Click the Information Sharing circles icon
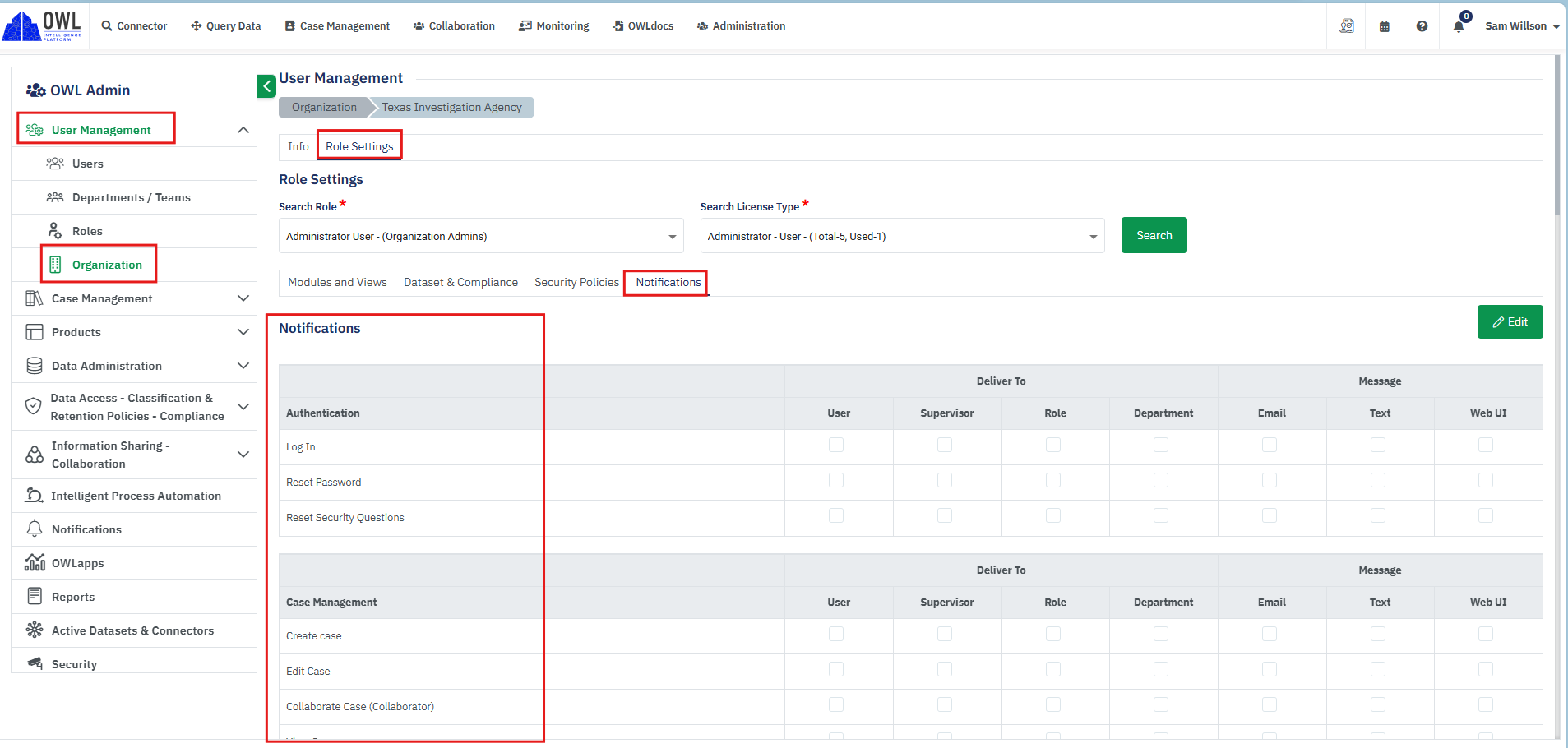 pos(35,455)
